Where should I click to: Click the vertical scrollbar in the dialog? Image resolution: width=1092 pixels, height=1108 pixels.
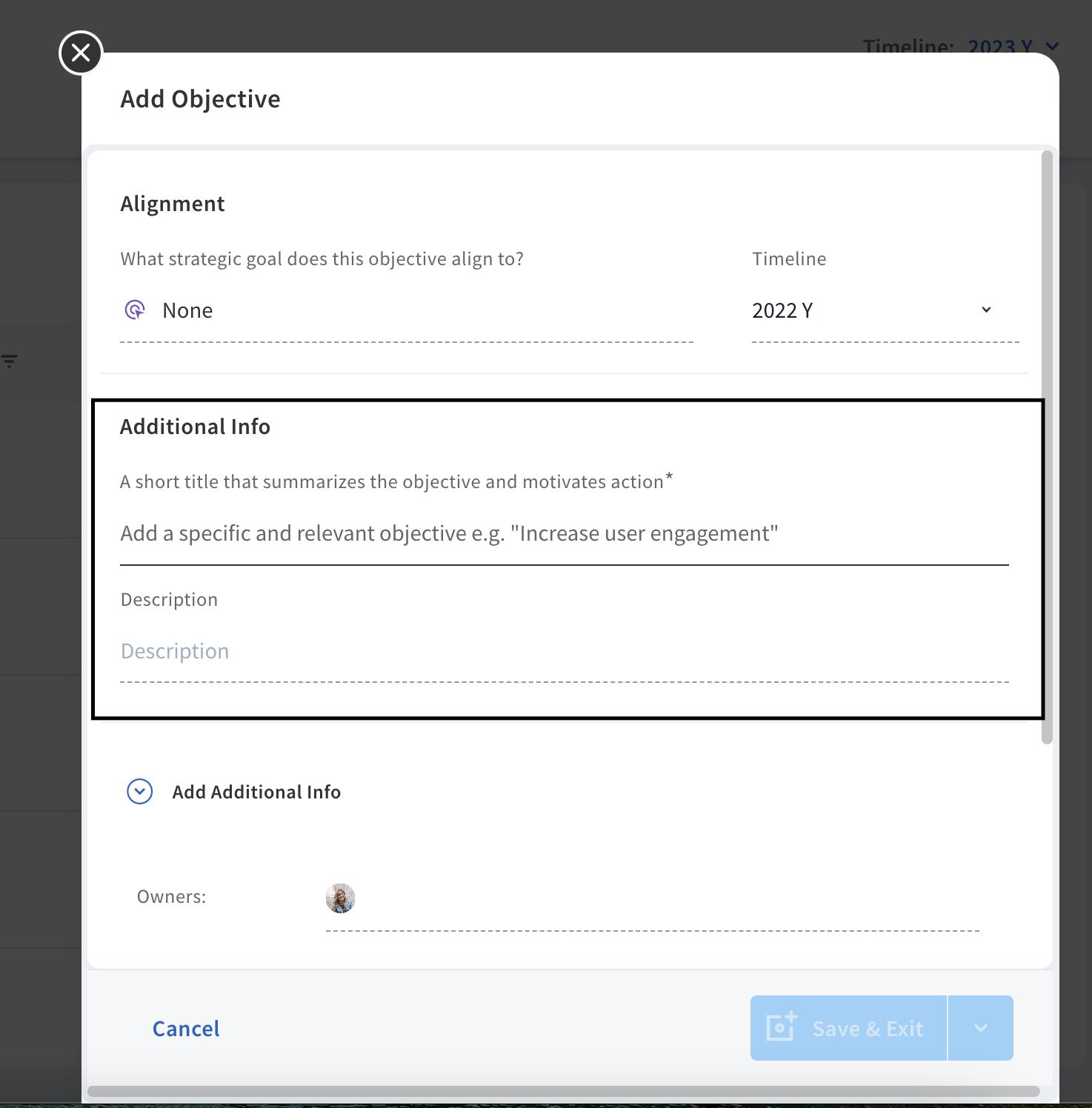coord(1047,447)
